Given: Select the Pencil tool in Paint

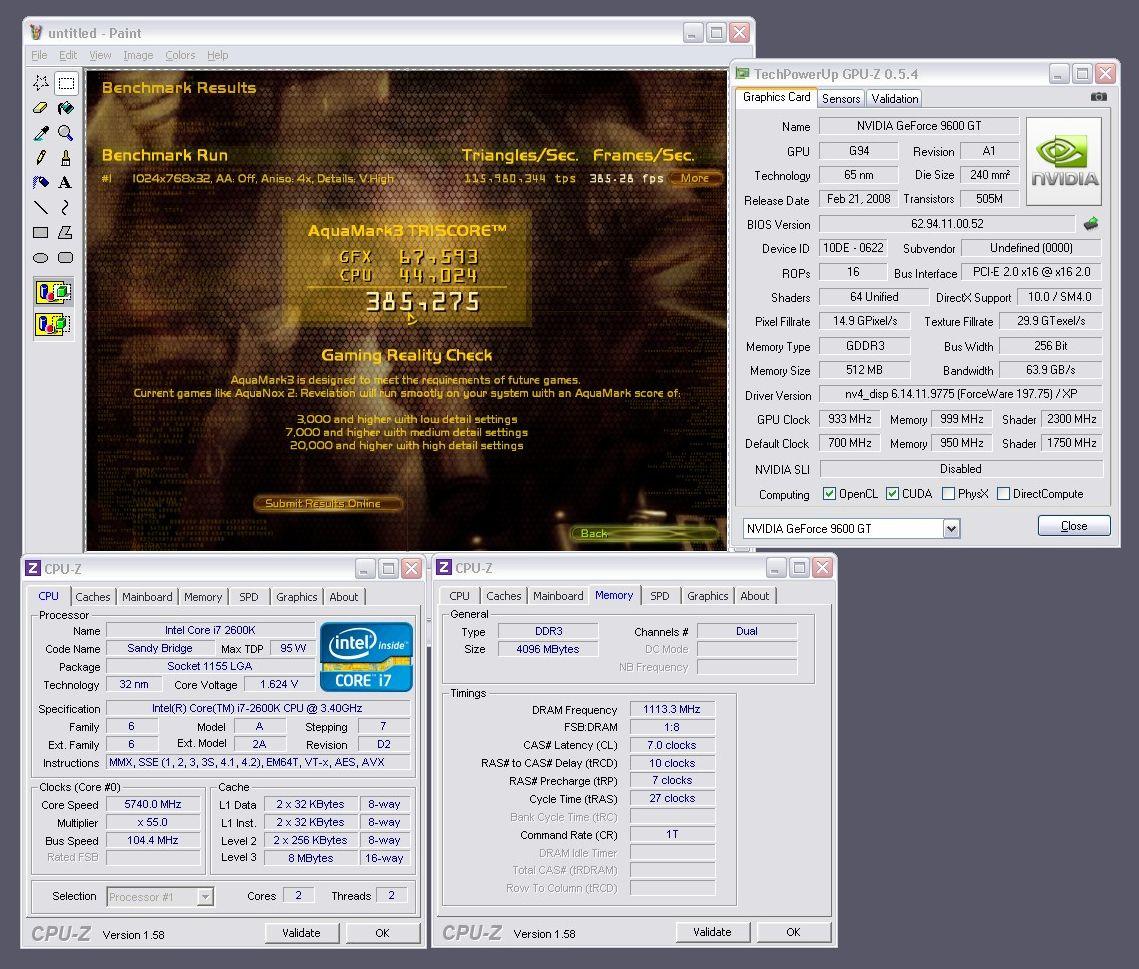Looking at the screenshot, I should coord(41,158).
